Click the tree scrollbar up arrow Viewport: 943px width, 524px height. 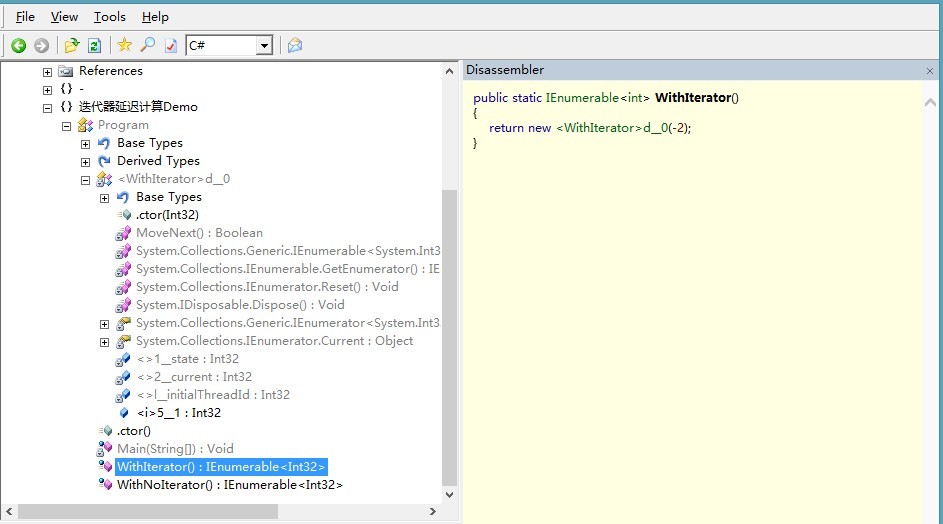point(449,71)
